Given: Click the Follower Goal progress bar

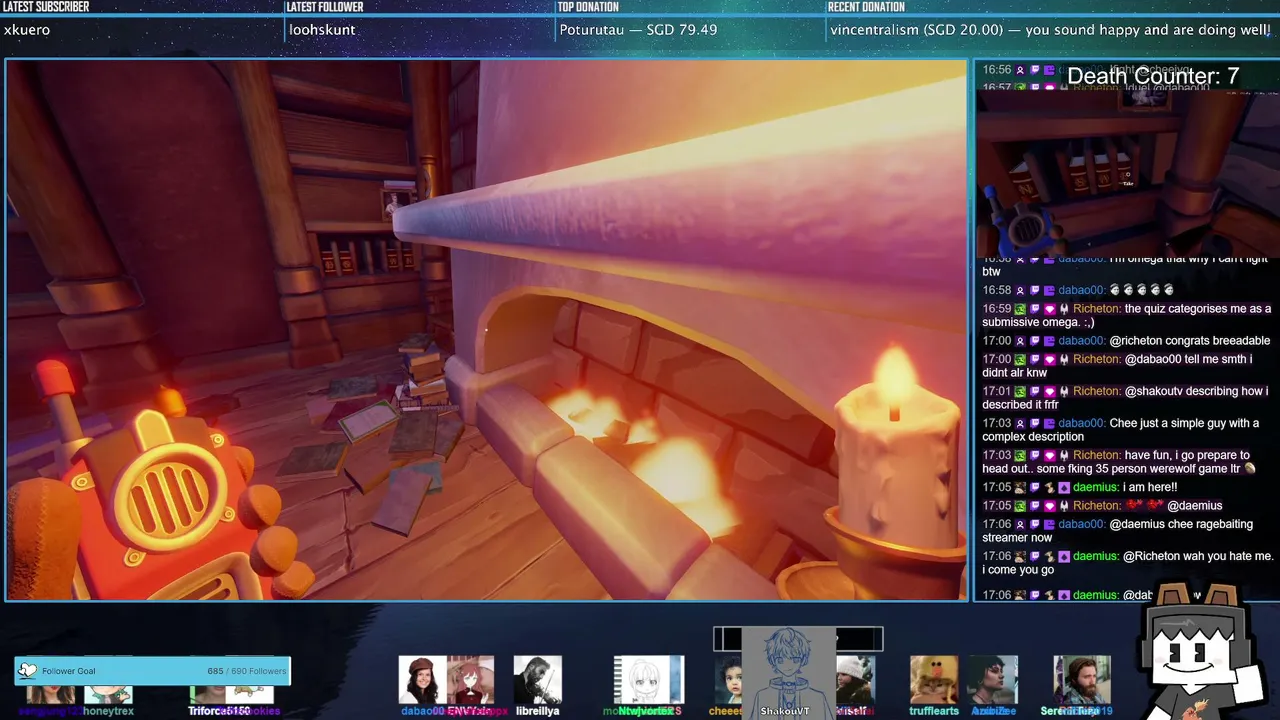Looking at the screenshot, I should coord(153,671).
